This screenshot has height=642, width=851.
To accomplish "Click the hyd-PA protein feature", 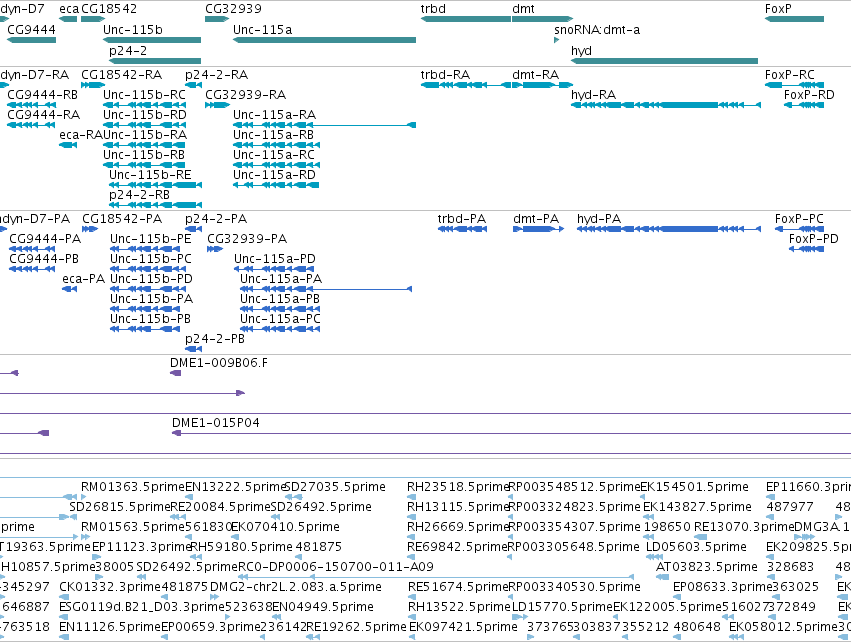I will [x=669, y=229].
